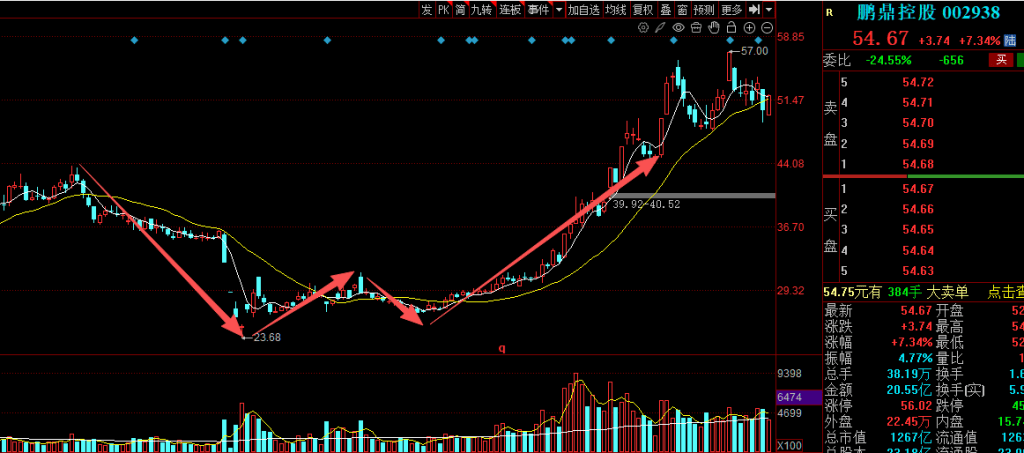This screenshot has height=453, width=1024.
Task: Expand the dropdown arrow after 事件
Action: click(x=558, y=9)
